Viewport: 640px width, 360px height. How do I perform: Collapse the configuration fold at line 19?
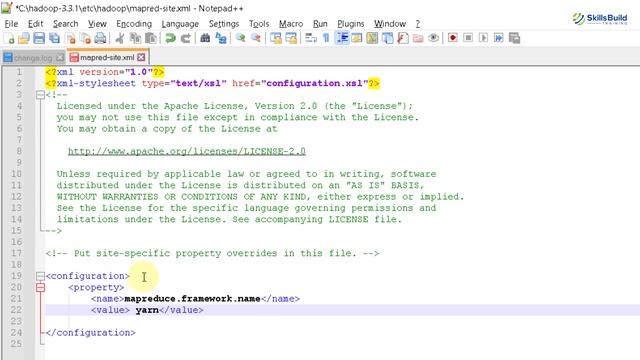point(40,276)
